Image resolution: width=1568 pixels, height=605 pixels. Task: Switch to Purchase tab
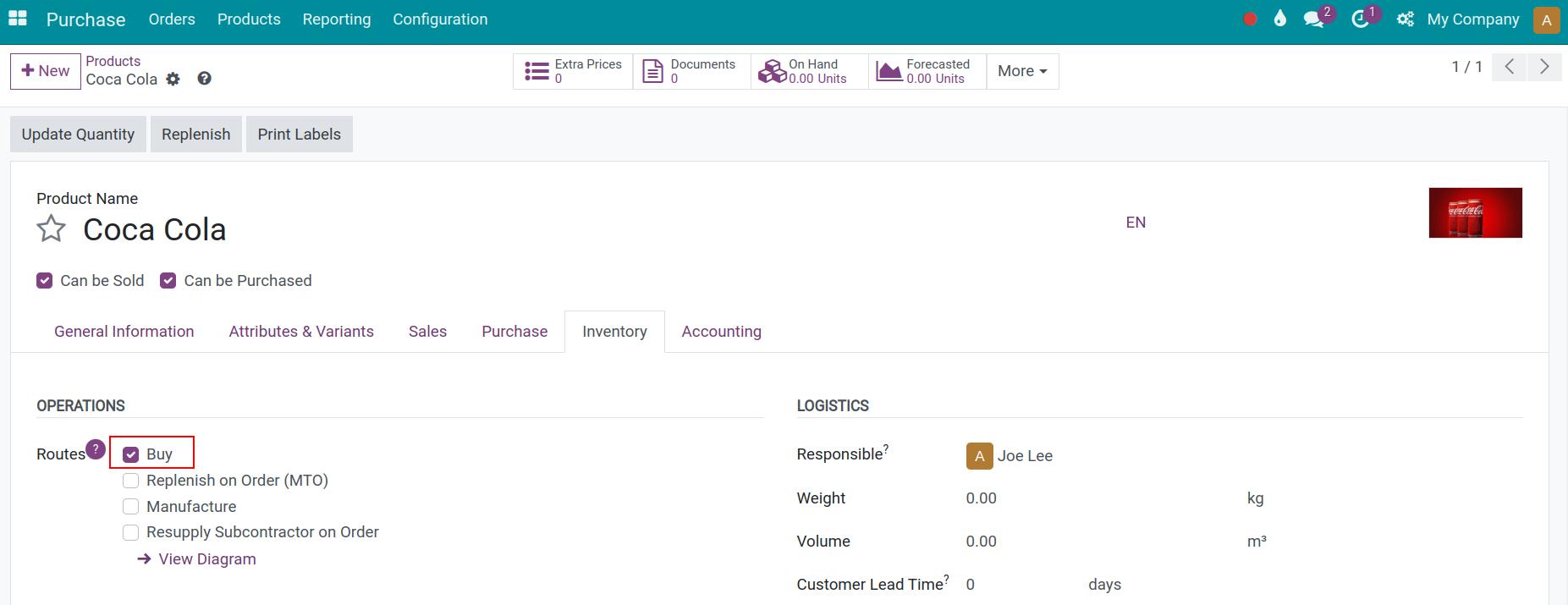coord(514,332)
